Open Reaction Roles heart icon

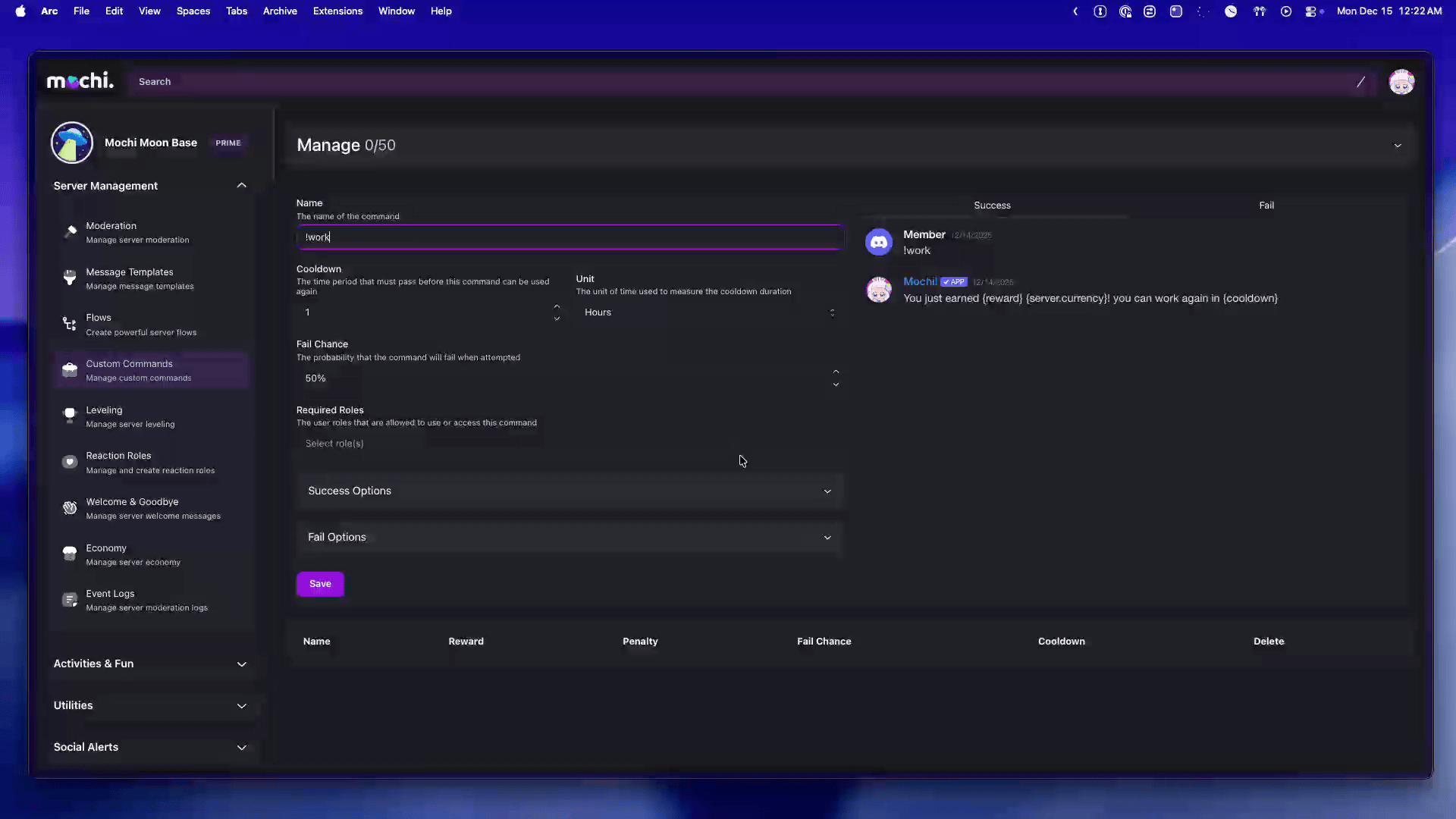click(70, 462)
